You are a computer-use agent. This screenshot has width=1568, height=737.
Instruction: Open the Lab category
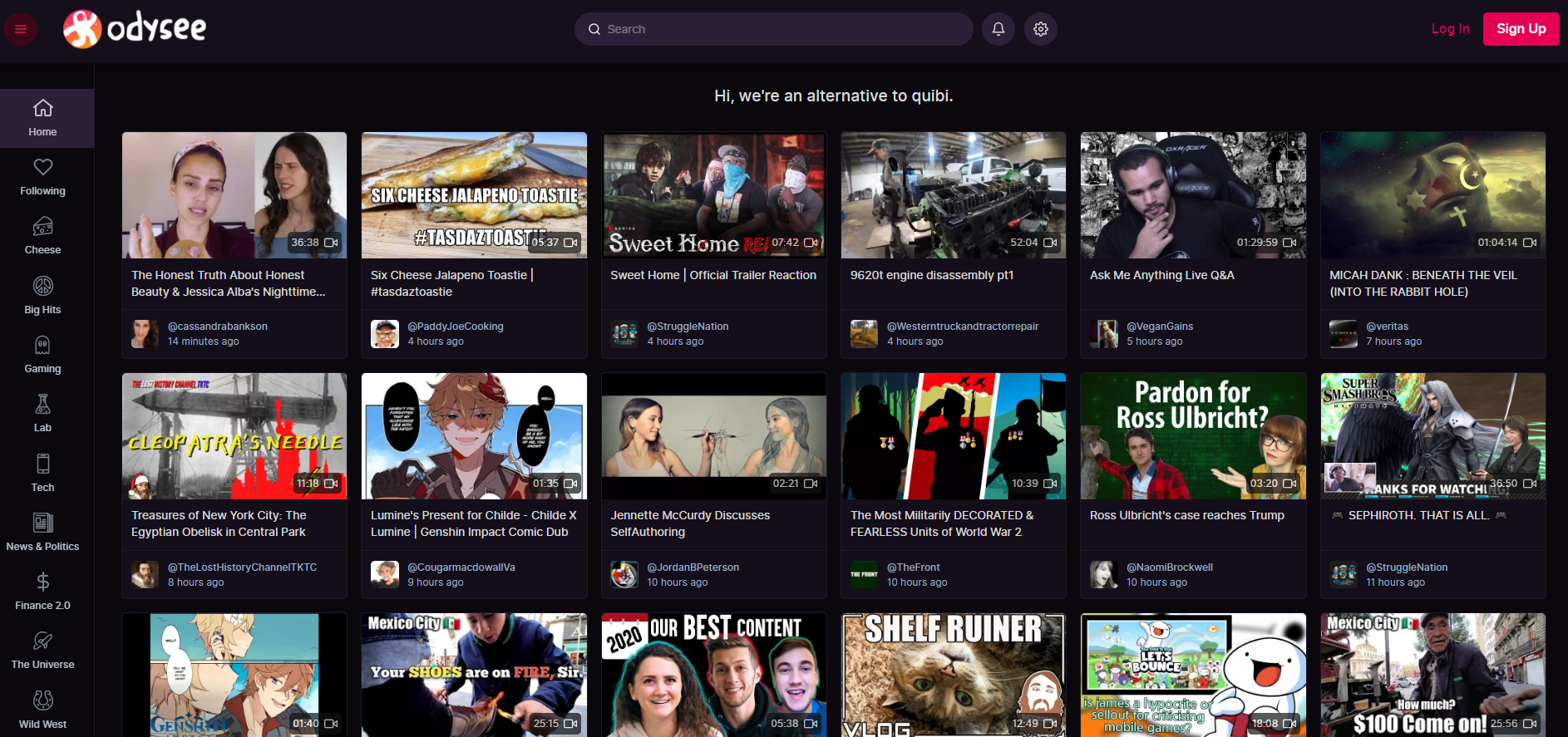(x=43, y=414)
